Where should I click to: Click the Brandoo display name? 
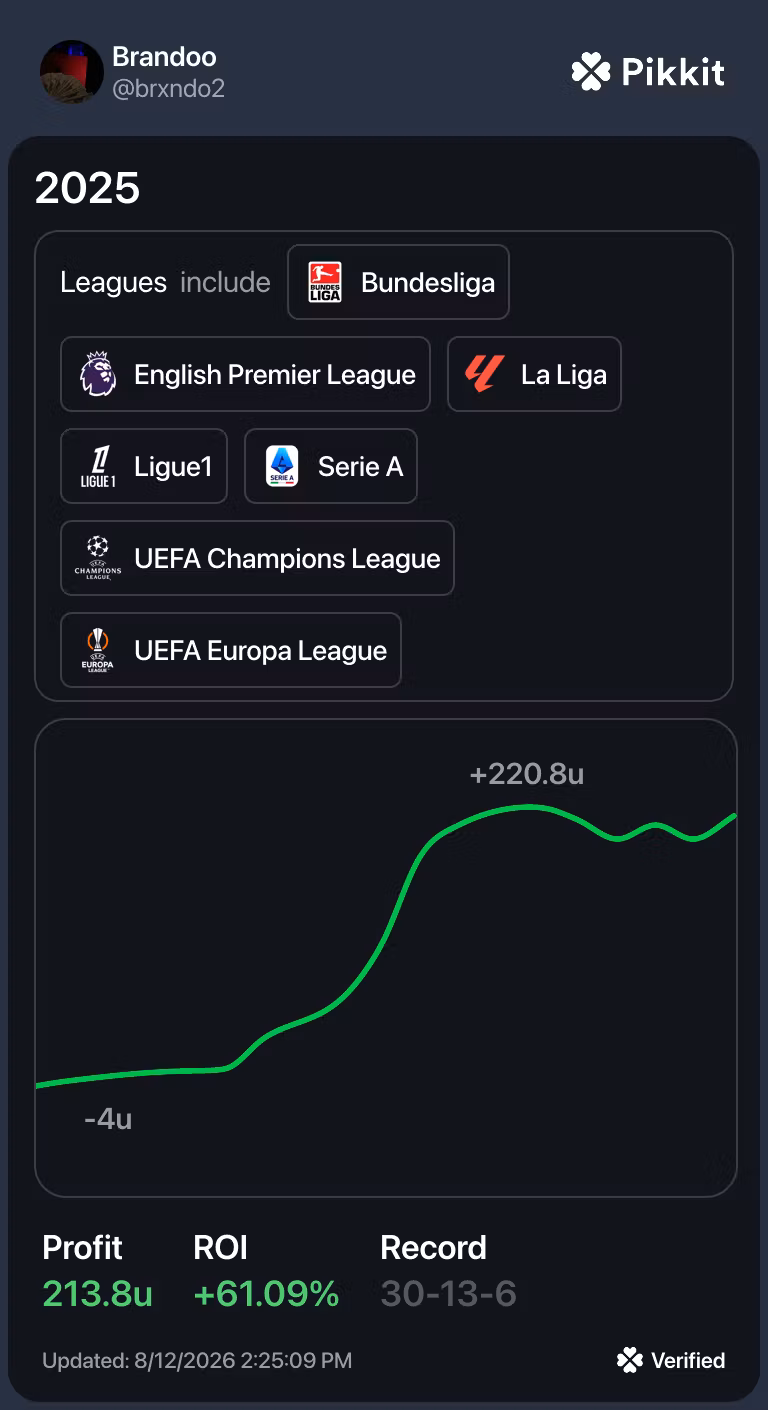164,57
